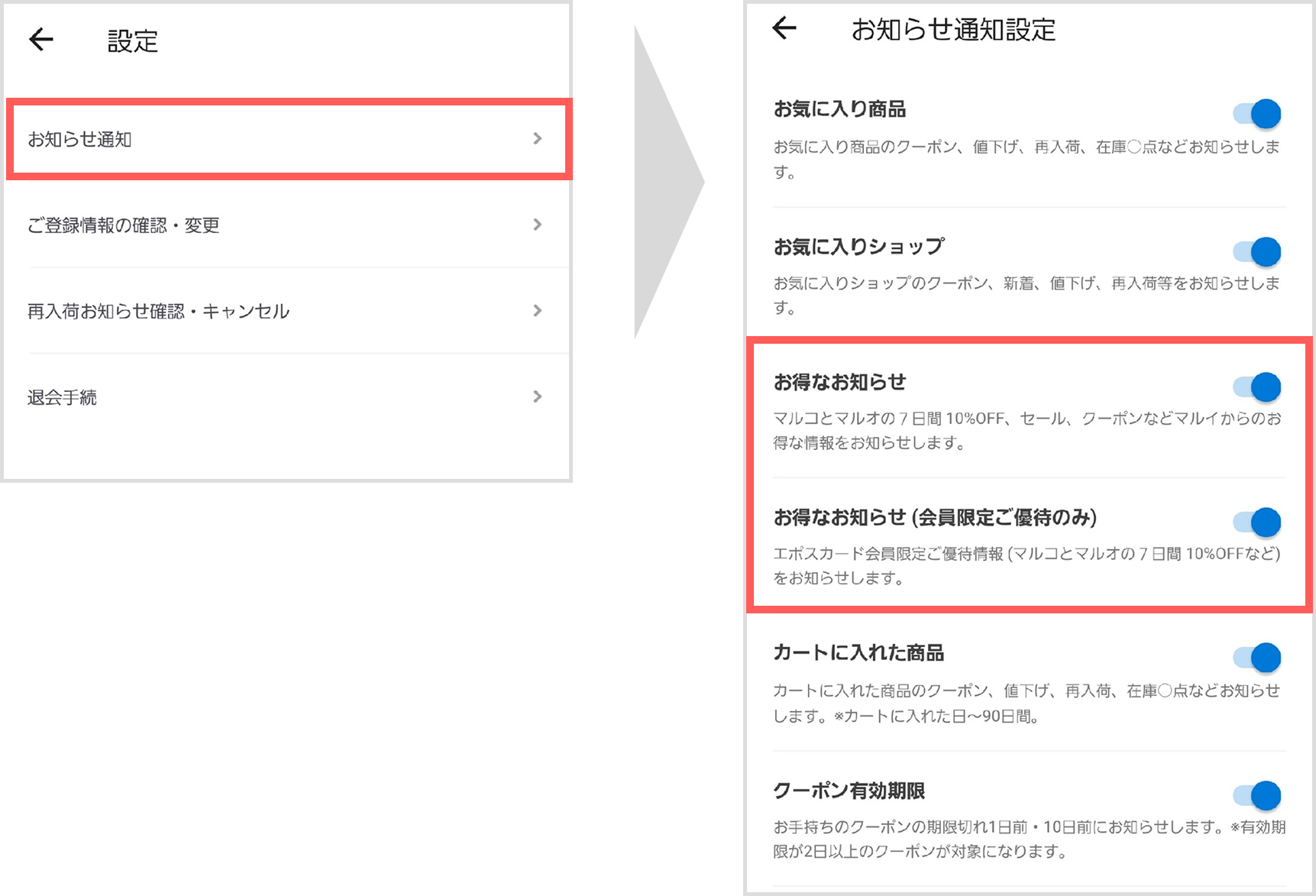Open ご登録情報の確認・変更 via its chevron
This screenshot has width=1316, height=896.
tap(538, 225)
